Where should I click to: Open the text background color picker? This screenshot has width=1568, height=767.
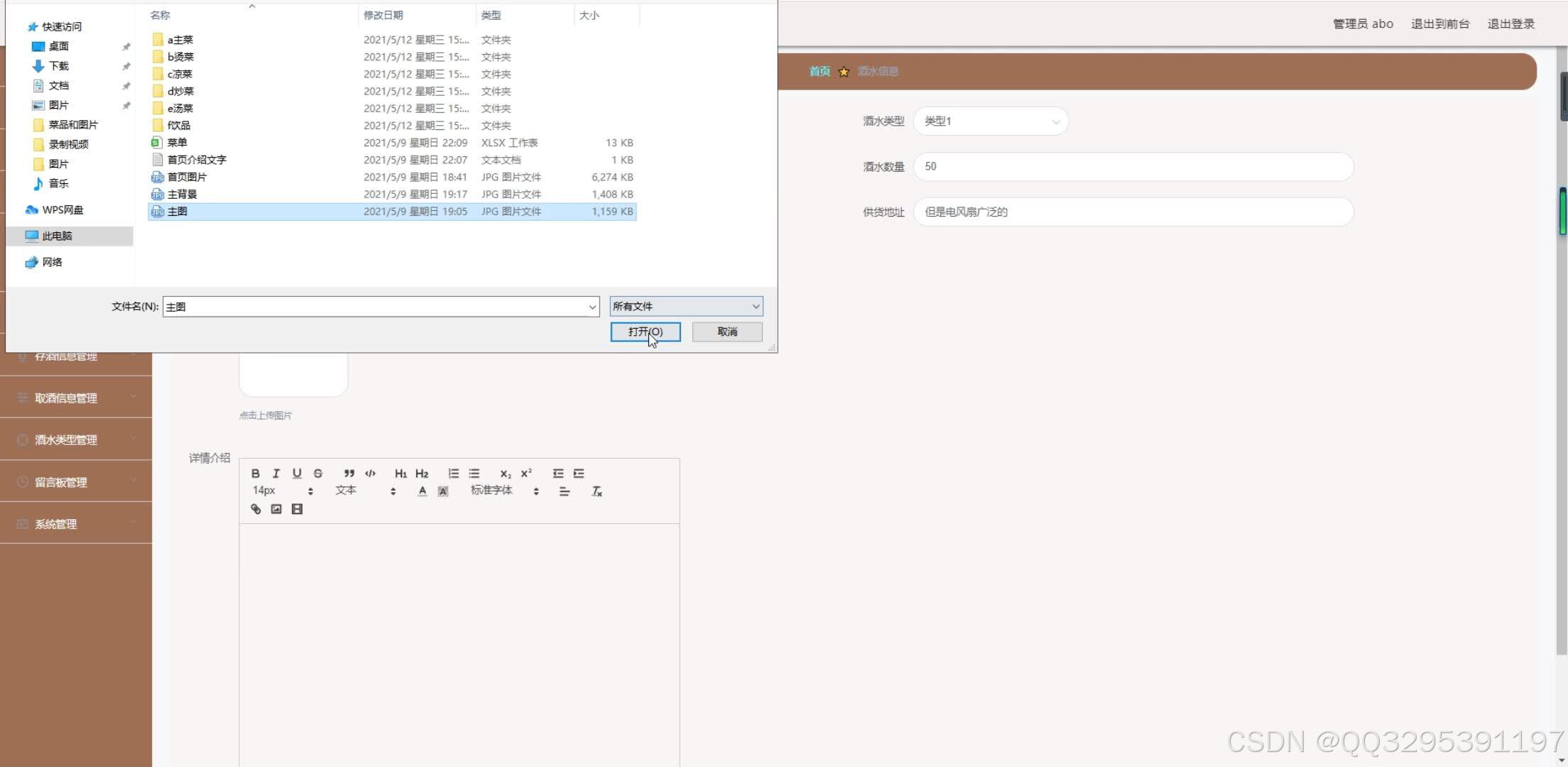click(443, 491)
